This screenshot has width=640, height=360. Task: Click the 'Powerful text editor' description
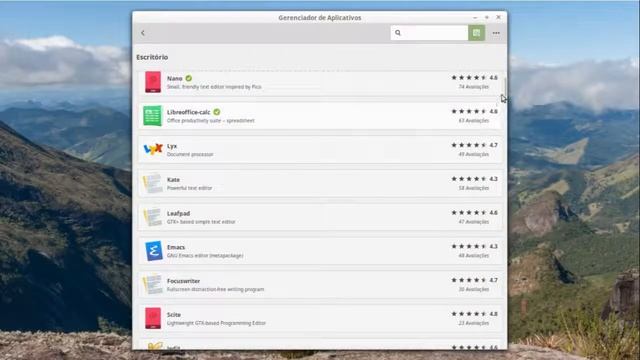(189, 188)
